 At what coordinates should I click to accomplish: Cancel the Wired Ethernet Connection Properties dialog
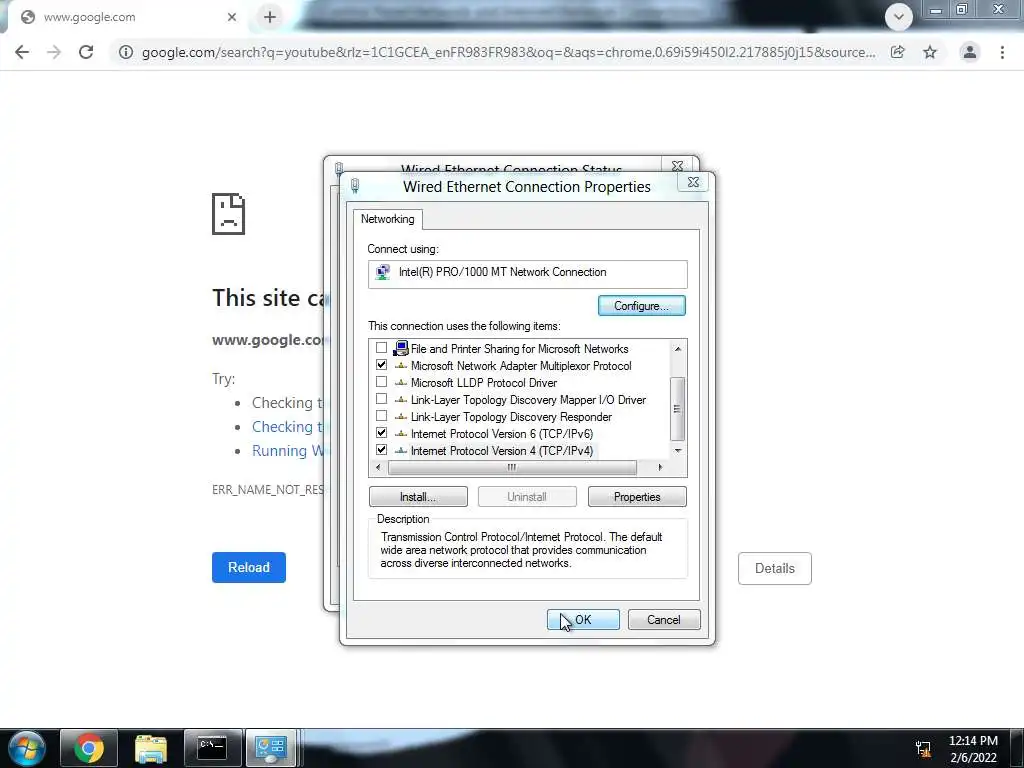pos(664,620)
